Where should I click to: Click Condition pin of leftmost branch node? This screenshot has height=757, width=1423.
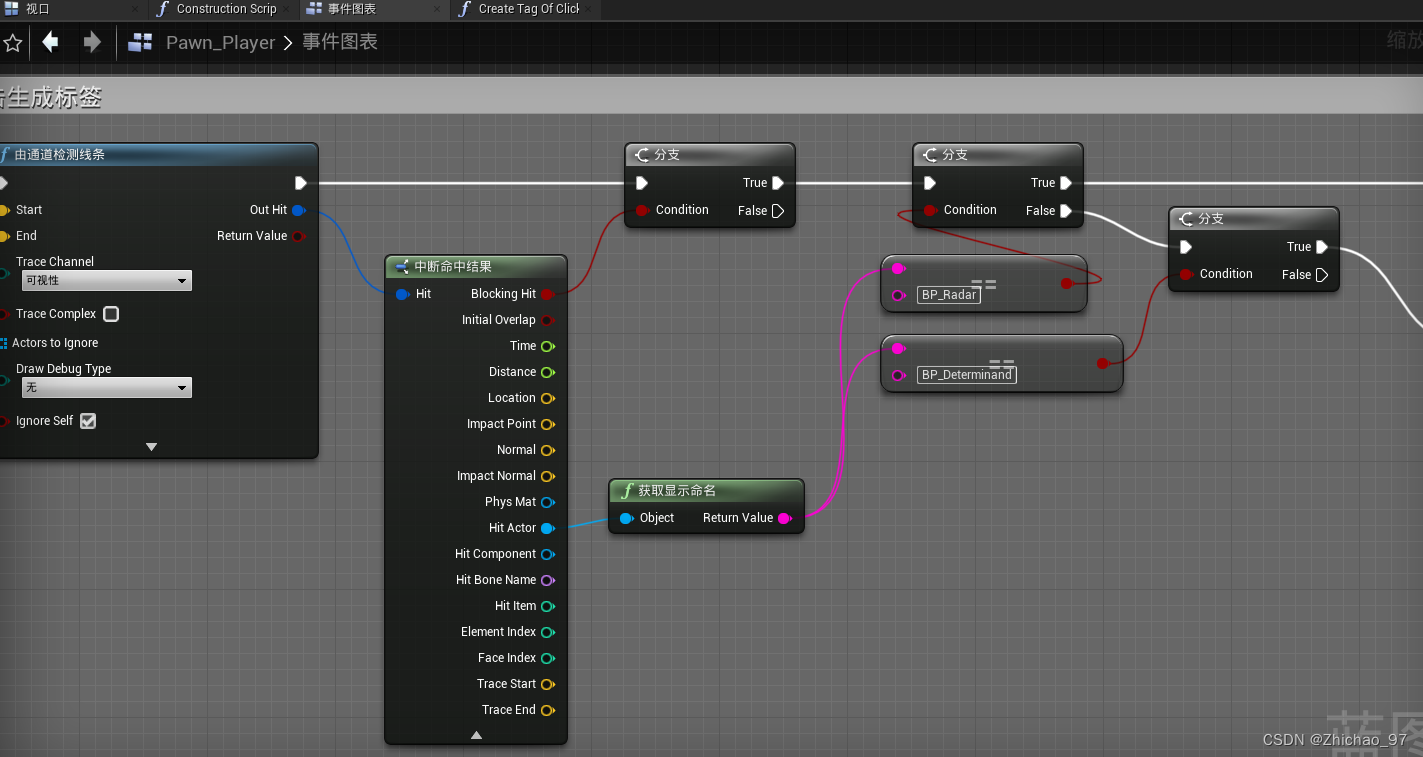(x=642, y=210)
